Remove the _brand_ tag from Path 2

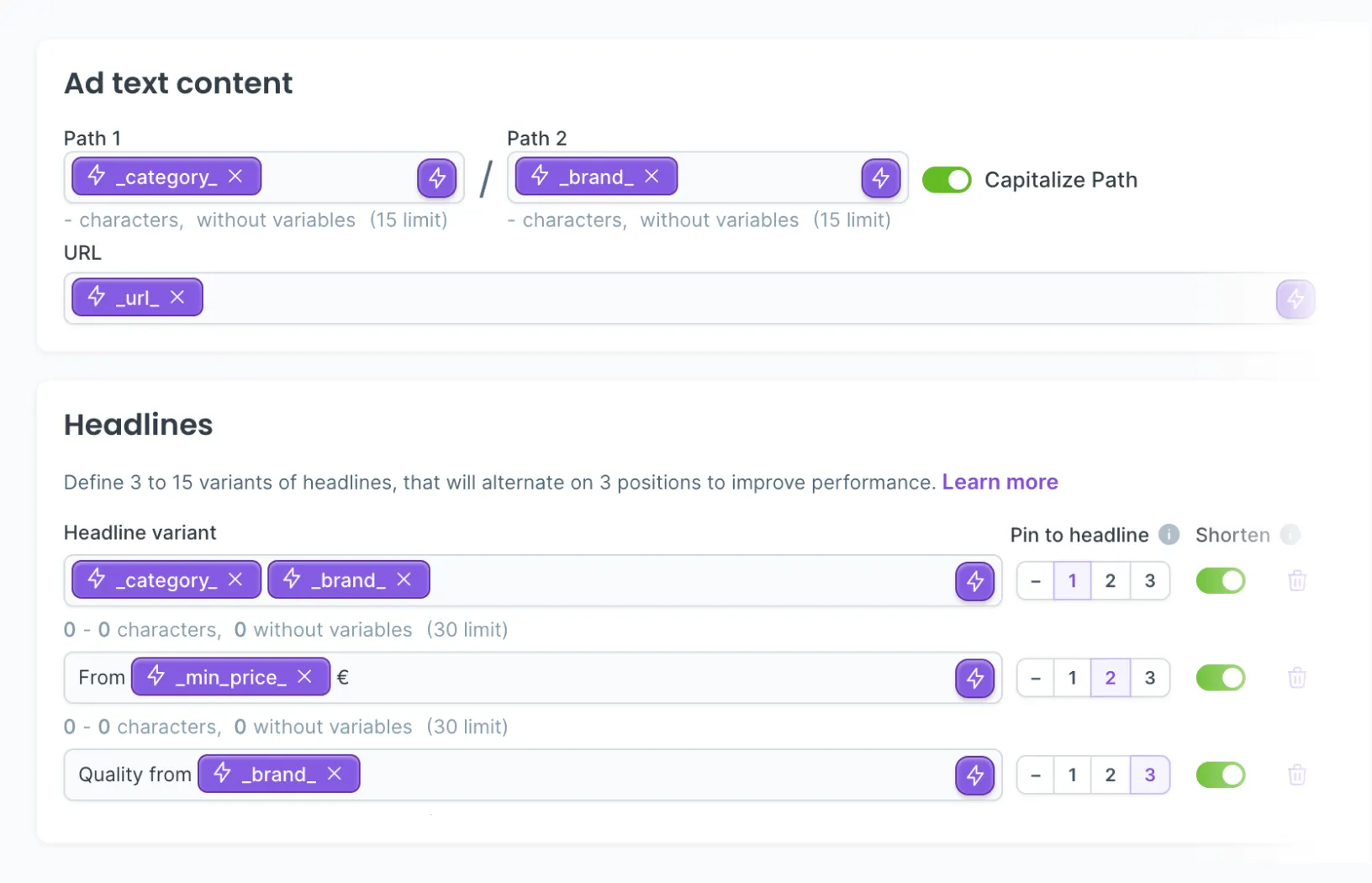pos(652,177)
